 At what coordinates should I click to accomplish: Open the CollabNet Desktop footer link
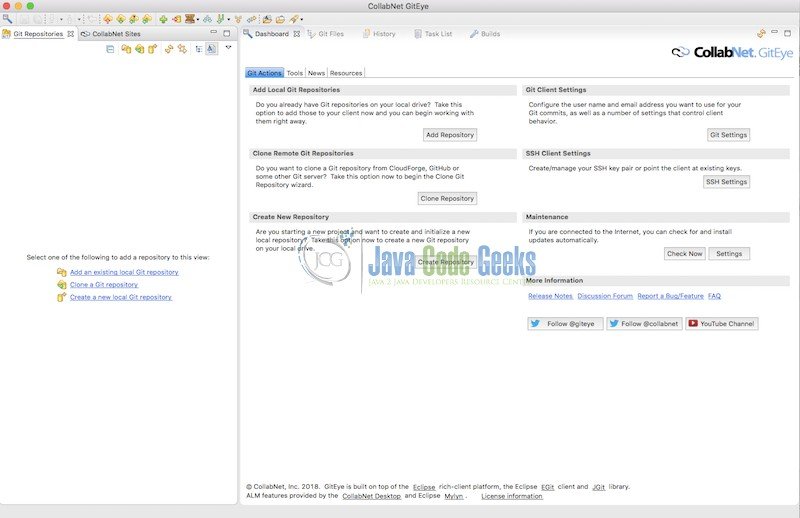click(371, 496)
